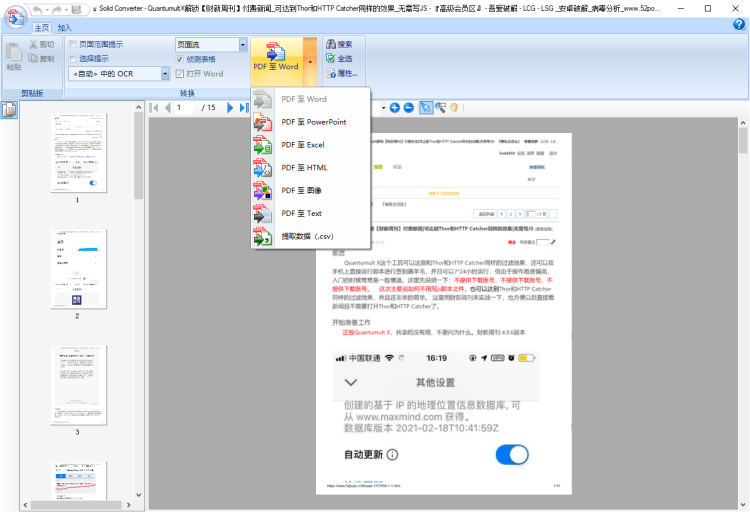Click the save disk icon in title bar

76,9
